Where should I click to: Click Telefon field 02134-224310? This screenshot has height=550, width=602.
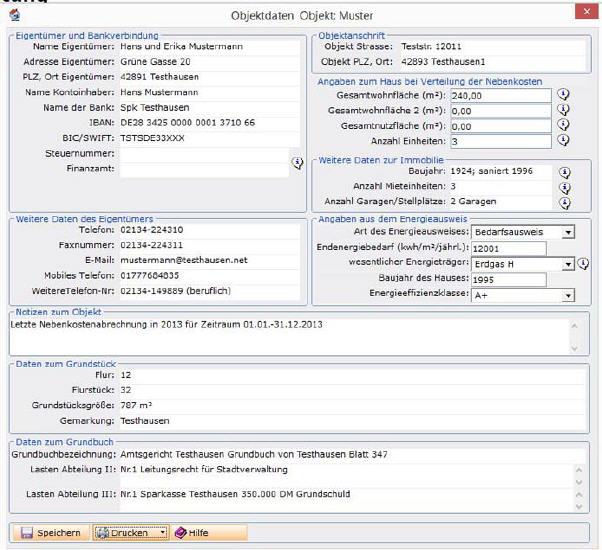click(209, 230)
